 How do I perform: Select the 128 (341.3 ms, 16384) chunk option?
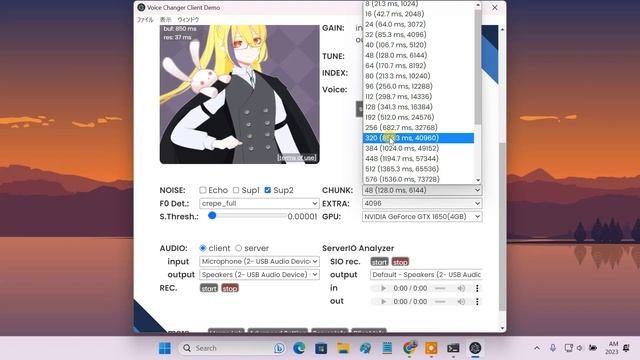(418, 107)
